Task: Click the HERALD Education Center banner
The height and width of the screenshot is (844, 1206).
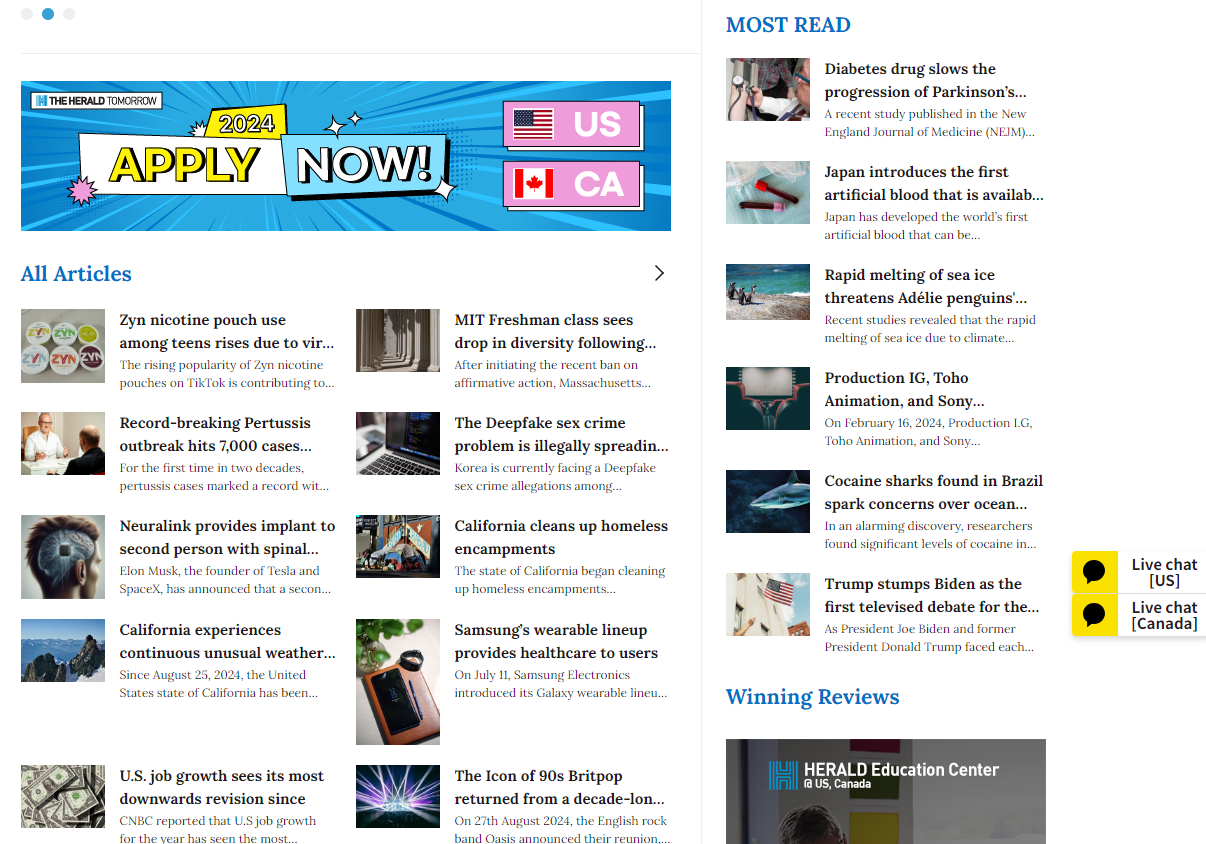Action: point(886,791)
